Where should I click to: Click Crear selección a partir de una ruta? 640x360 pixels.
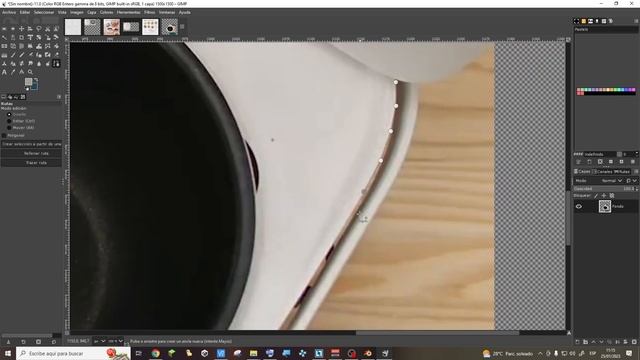click(x=31, y=144)
